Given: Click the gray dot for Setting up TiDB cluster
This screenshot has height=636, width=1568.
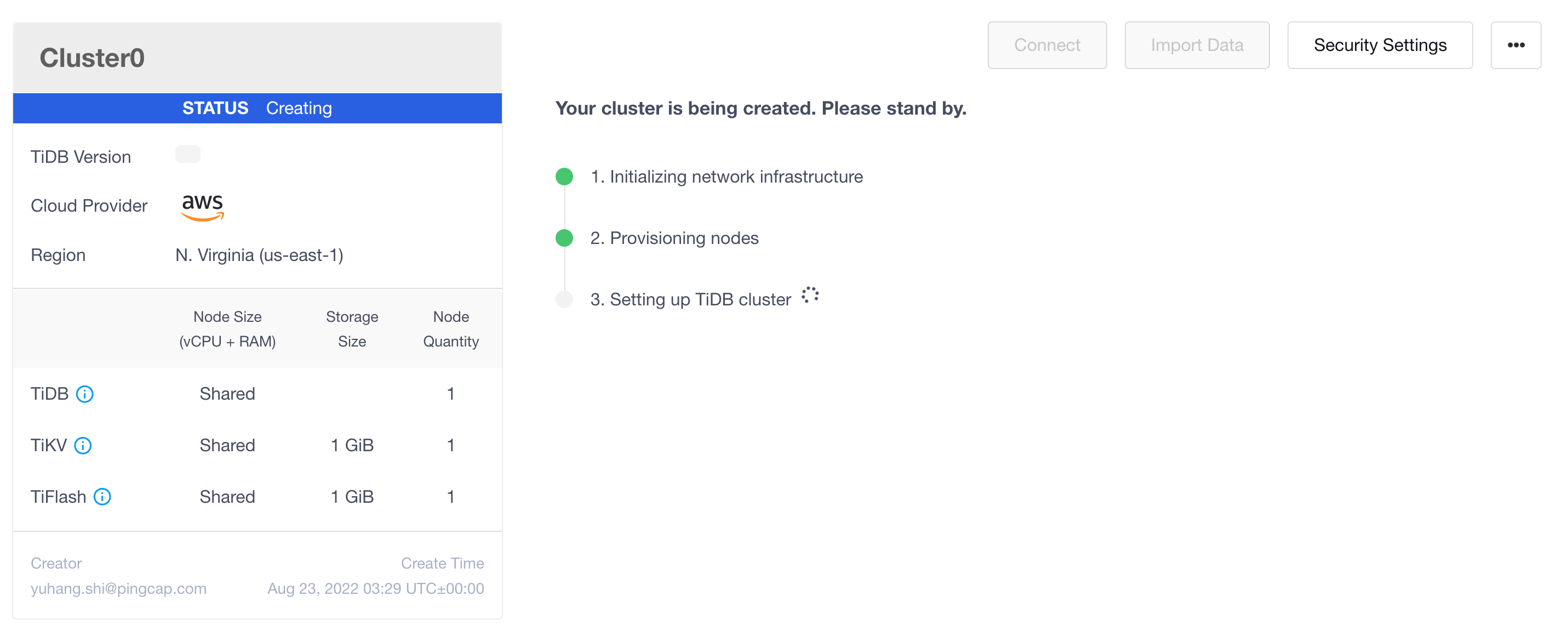Looking at the screenshot, I should tap(564, 300).
